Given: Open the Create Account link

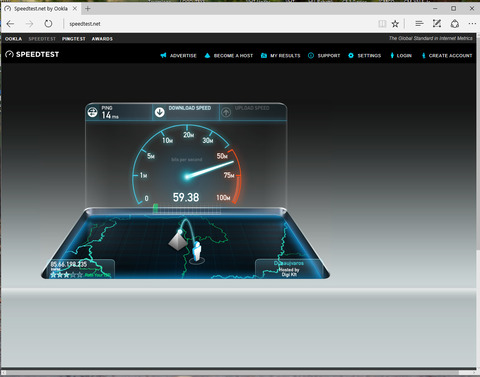Looking at the screenshot, I should (x=450, y=56).
